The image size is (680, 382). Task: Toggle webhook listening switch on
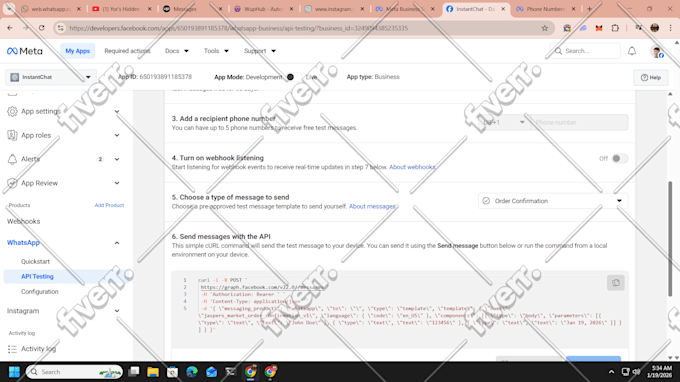point(620,158)
